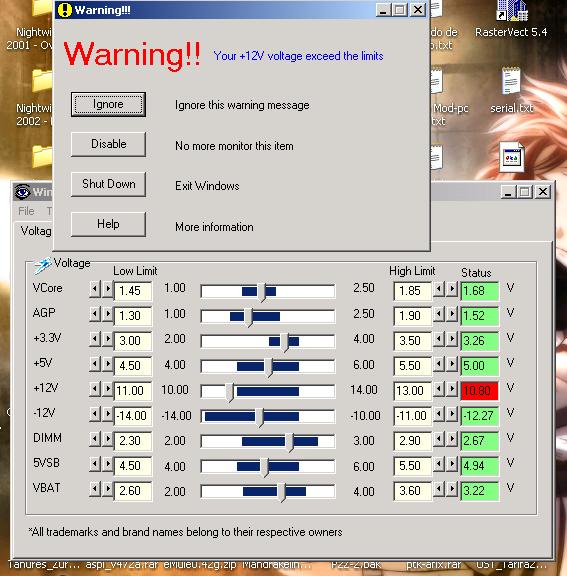Image resolution: width=567 pixels, height=576 pixels.
Task: Select the Voltage tab
Action: 36,231
